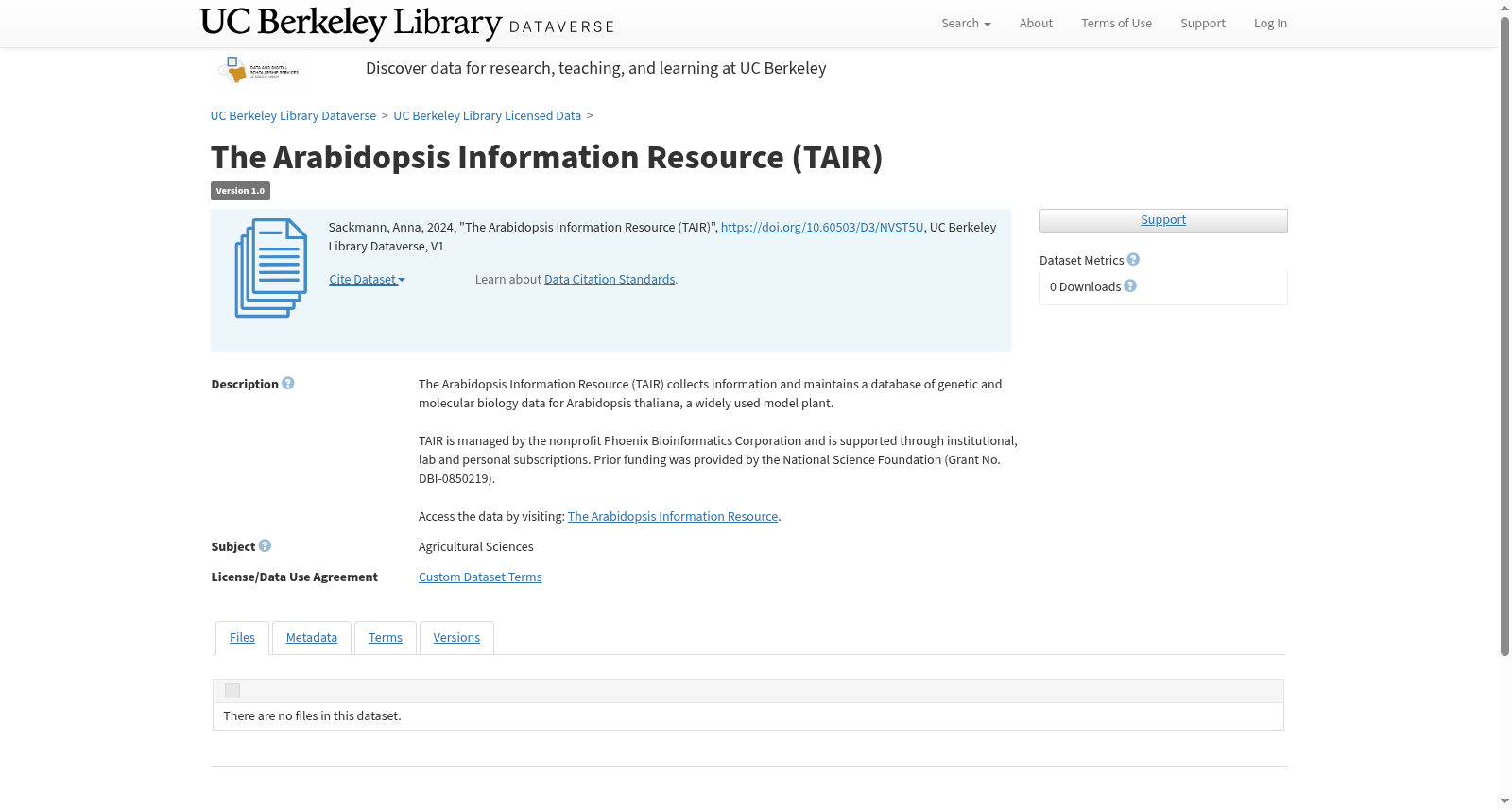The image size is (1512, 810).
Task: Click the 'Discover data for research' tagline
Action: (595, 68)
